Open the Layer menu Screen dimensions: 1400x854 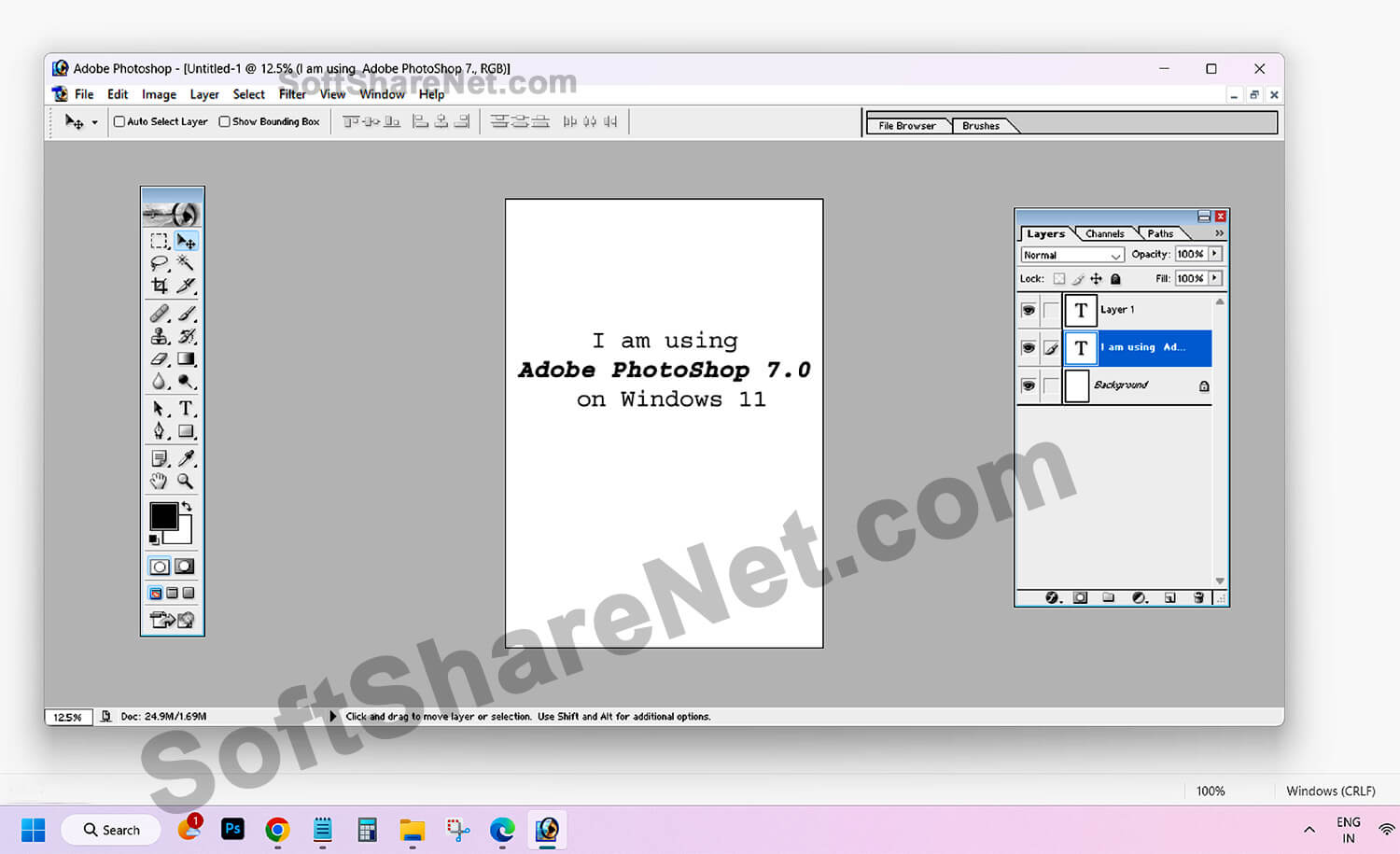point(204,94)
